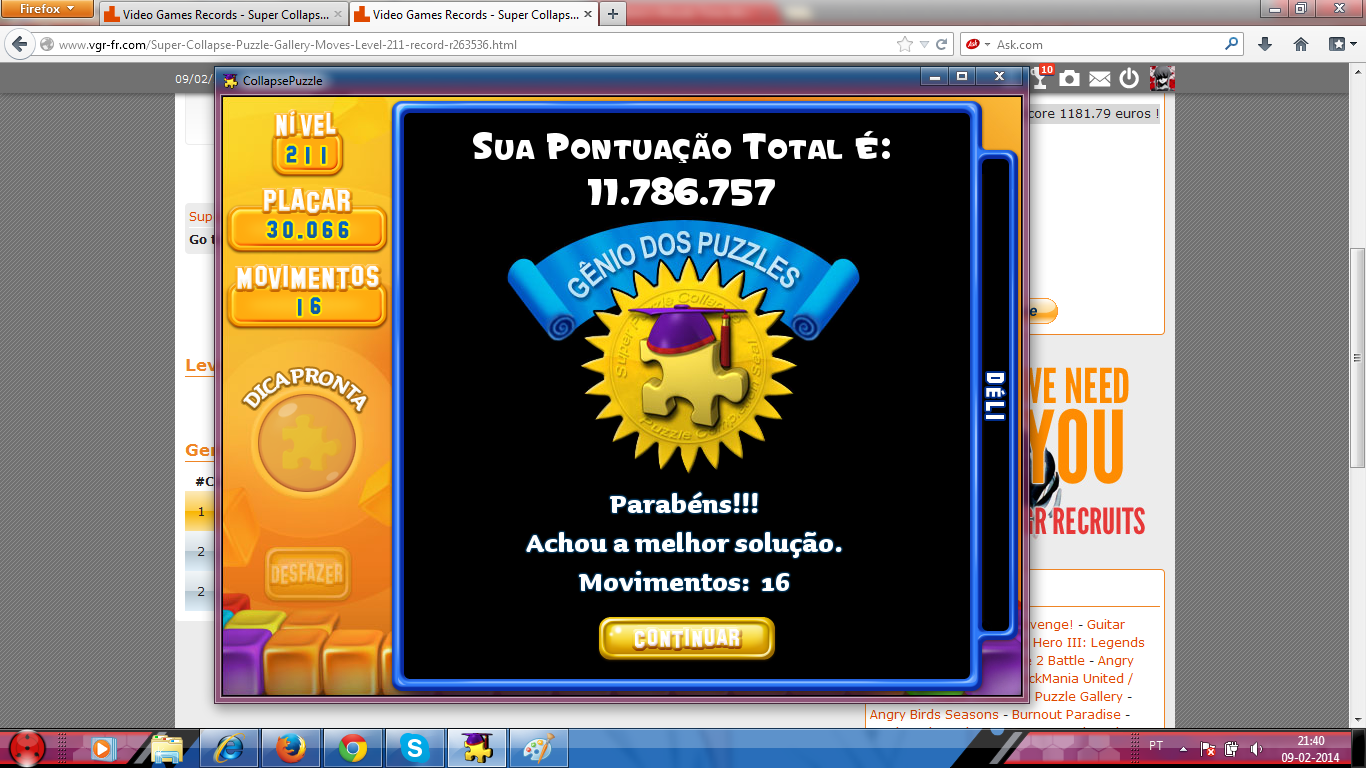Image resolution: width=1366 pixels, height=768 pixels.
Task: Click the Desfazer undo button
Action: pyautogui.click(x=307, y=574)
